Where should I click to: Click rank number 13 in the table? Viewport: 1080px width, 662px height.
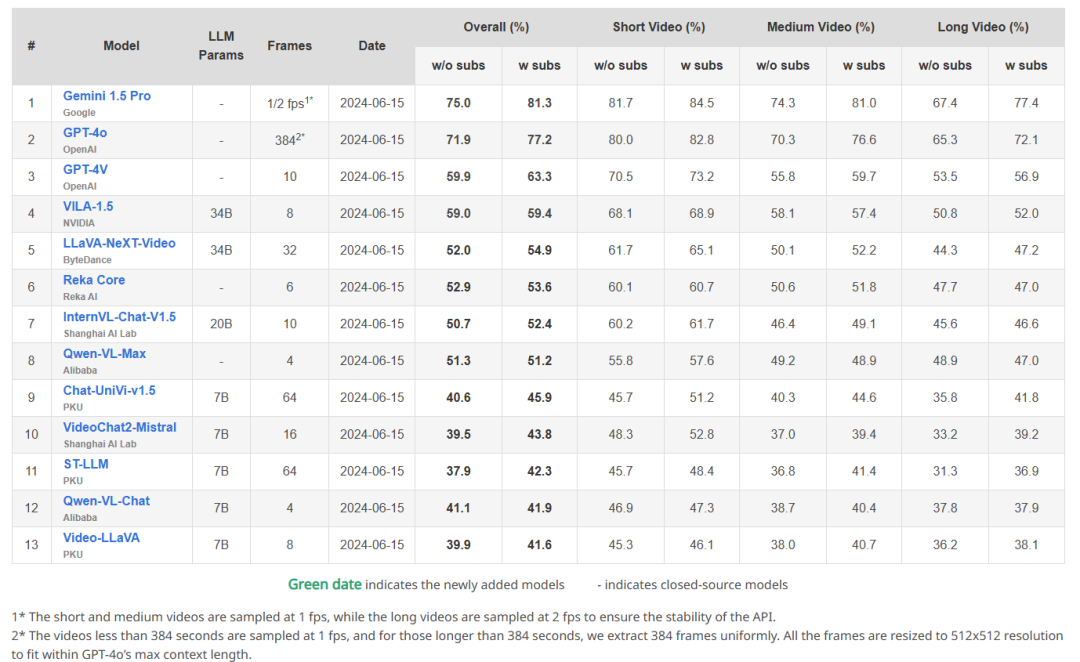click(32, 545)
